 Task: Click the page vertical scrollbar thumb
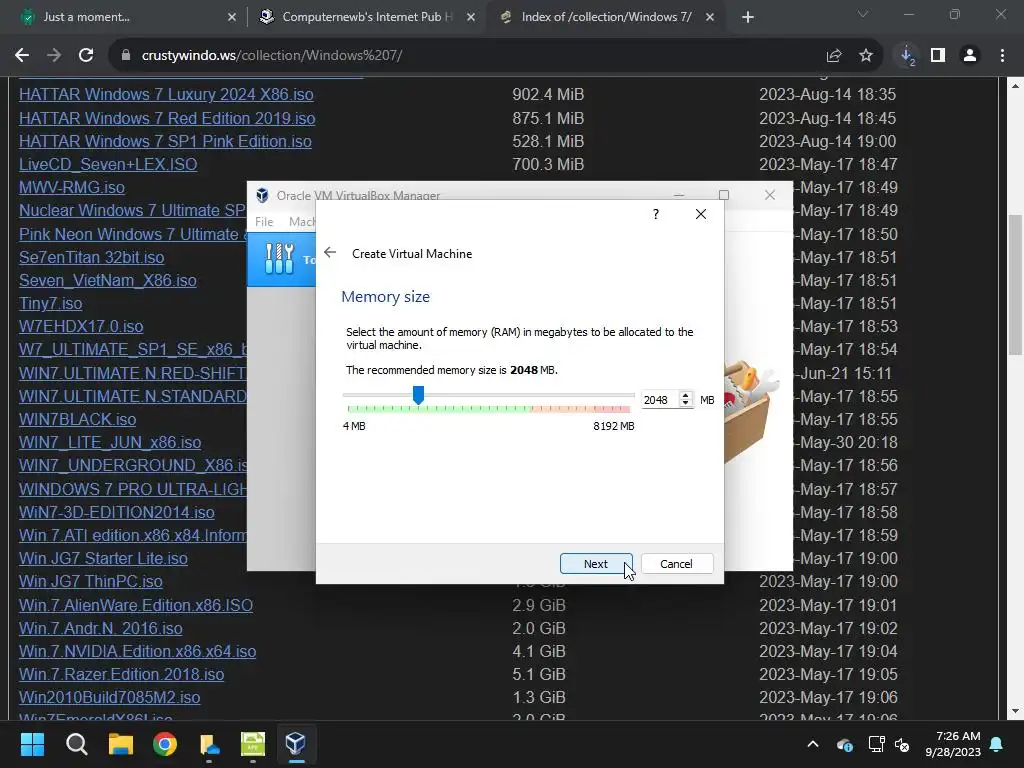[1016, 285]
